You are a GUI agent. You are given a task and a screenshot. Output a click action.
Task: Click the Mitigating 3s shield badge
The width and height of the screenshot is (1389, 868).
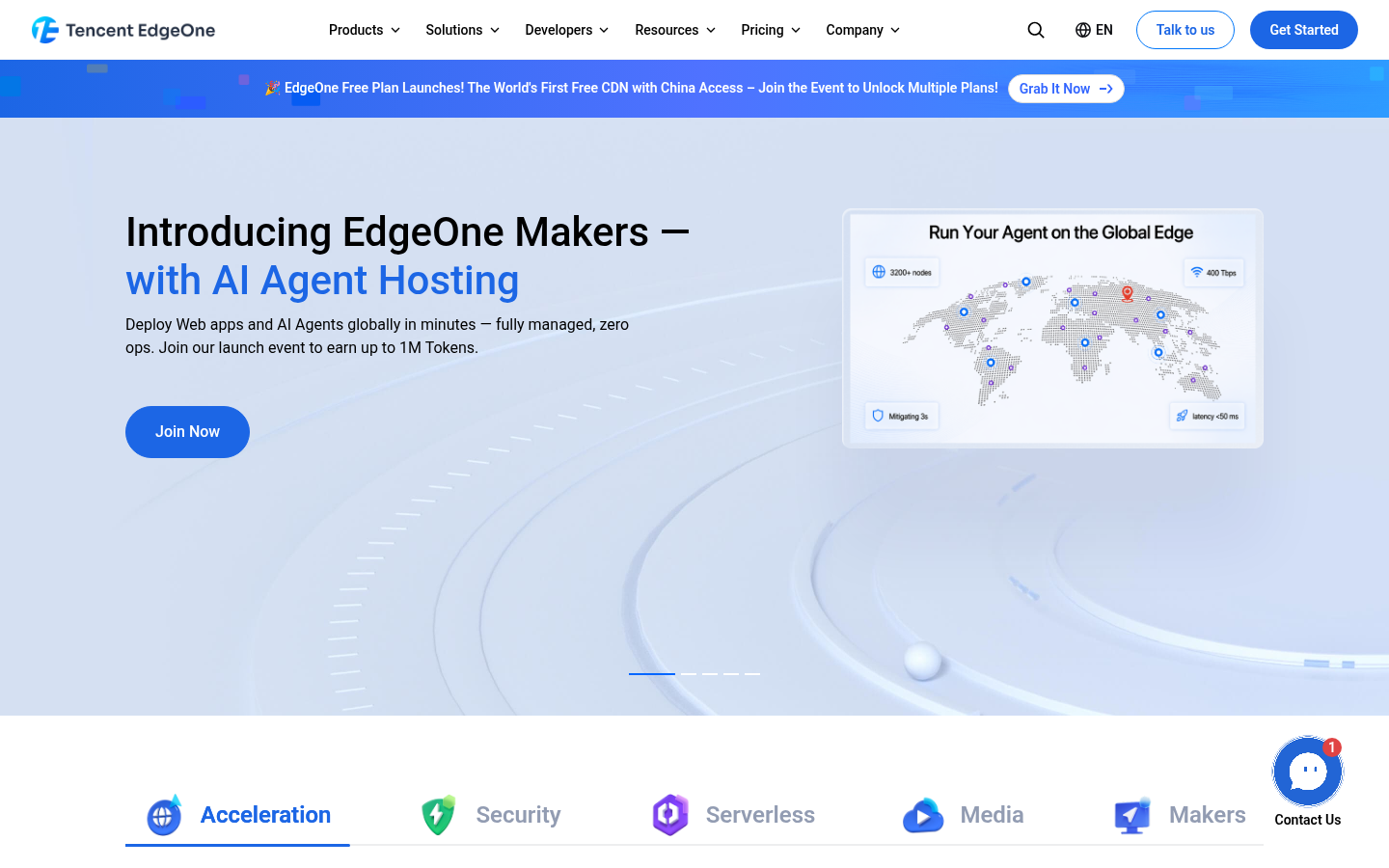tap(902, 416)
